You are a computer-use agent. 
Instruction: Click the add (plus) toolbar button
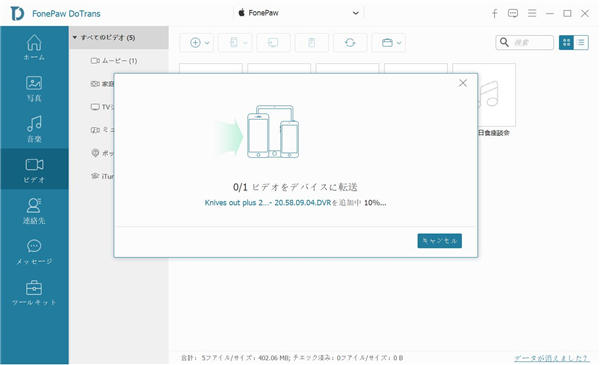point(195,42)
